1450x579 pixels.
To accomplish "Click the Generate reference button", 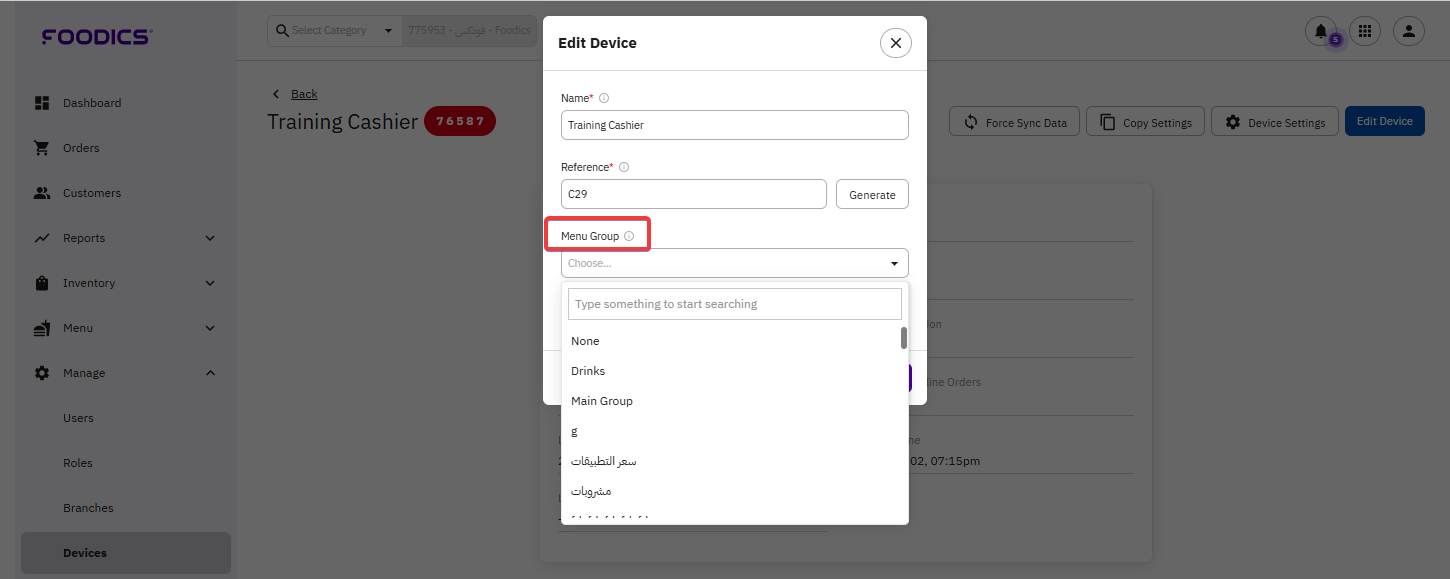I will point(872,194).
